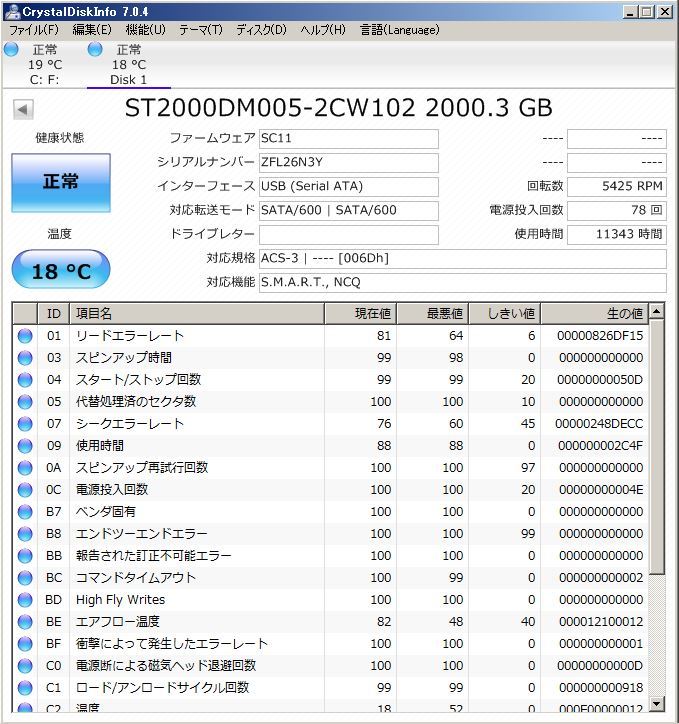Click status icon of row 01 リードエラーレート
This screenshot has width=679, height=724.
25,336
